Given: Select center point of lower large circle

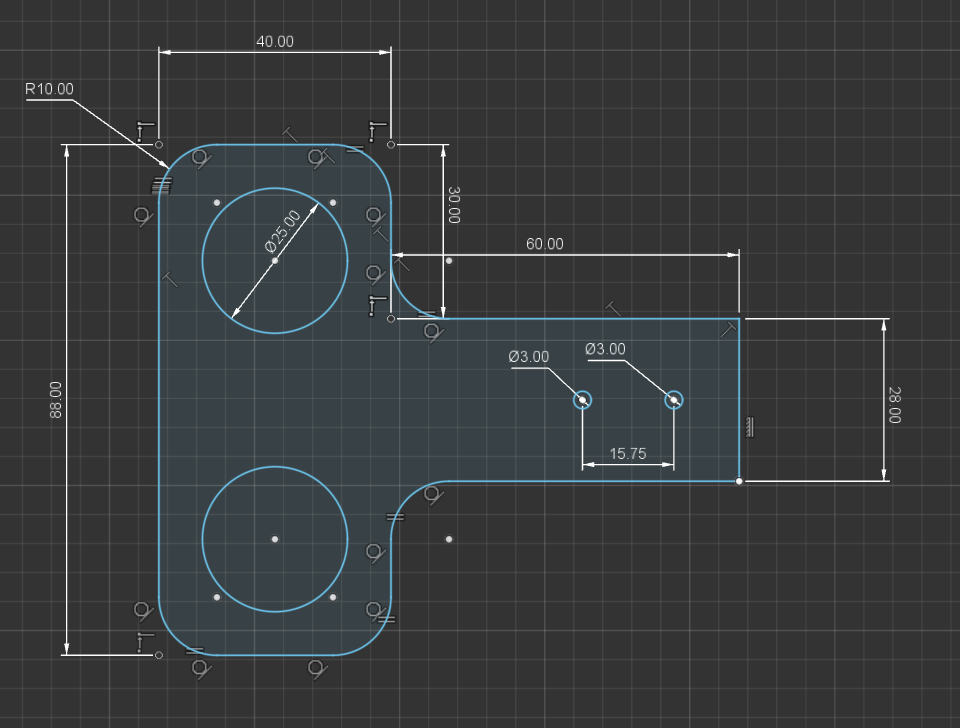Looking at the screenshot, I should [x=275, y=539].
